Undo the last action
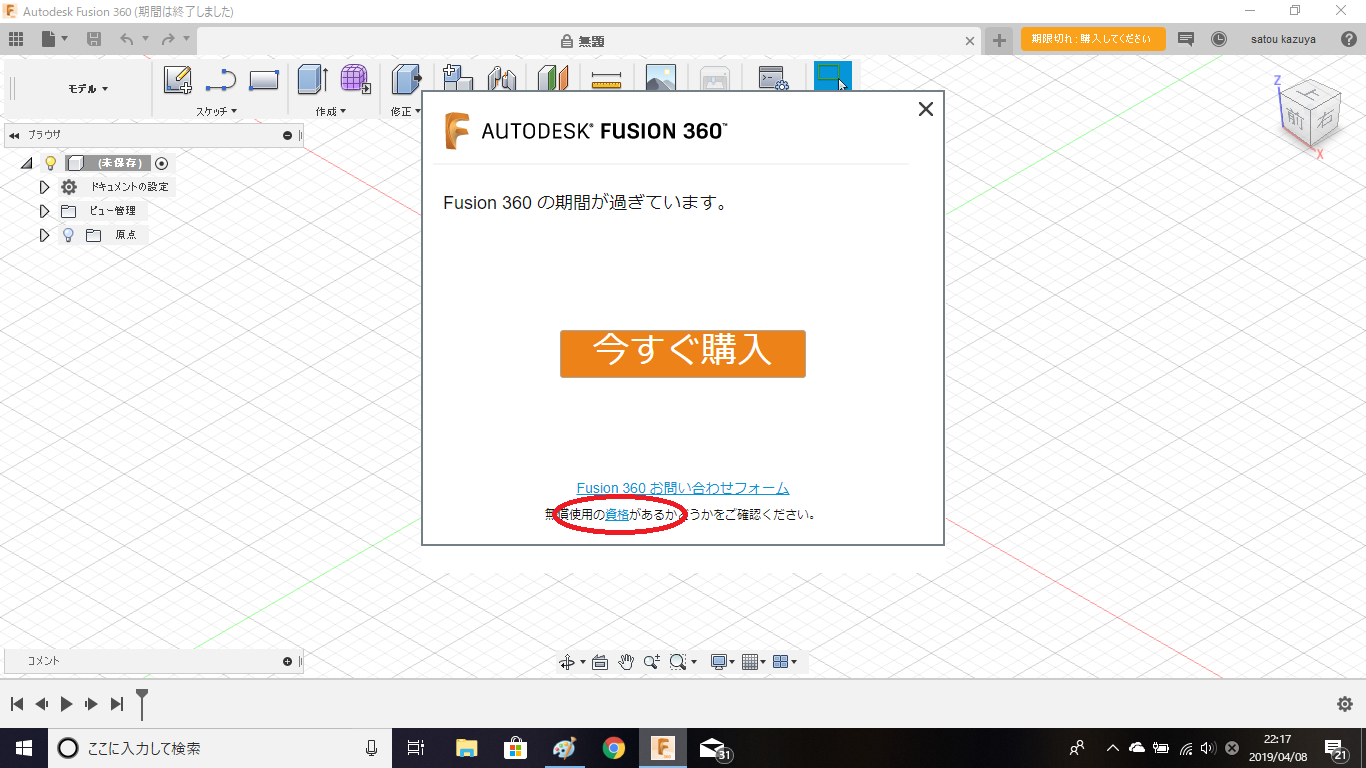The image size is (1366, 768). pos(127,39)
